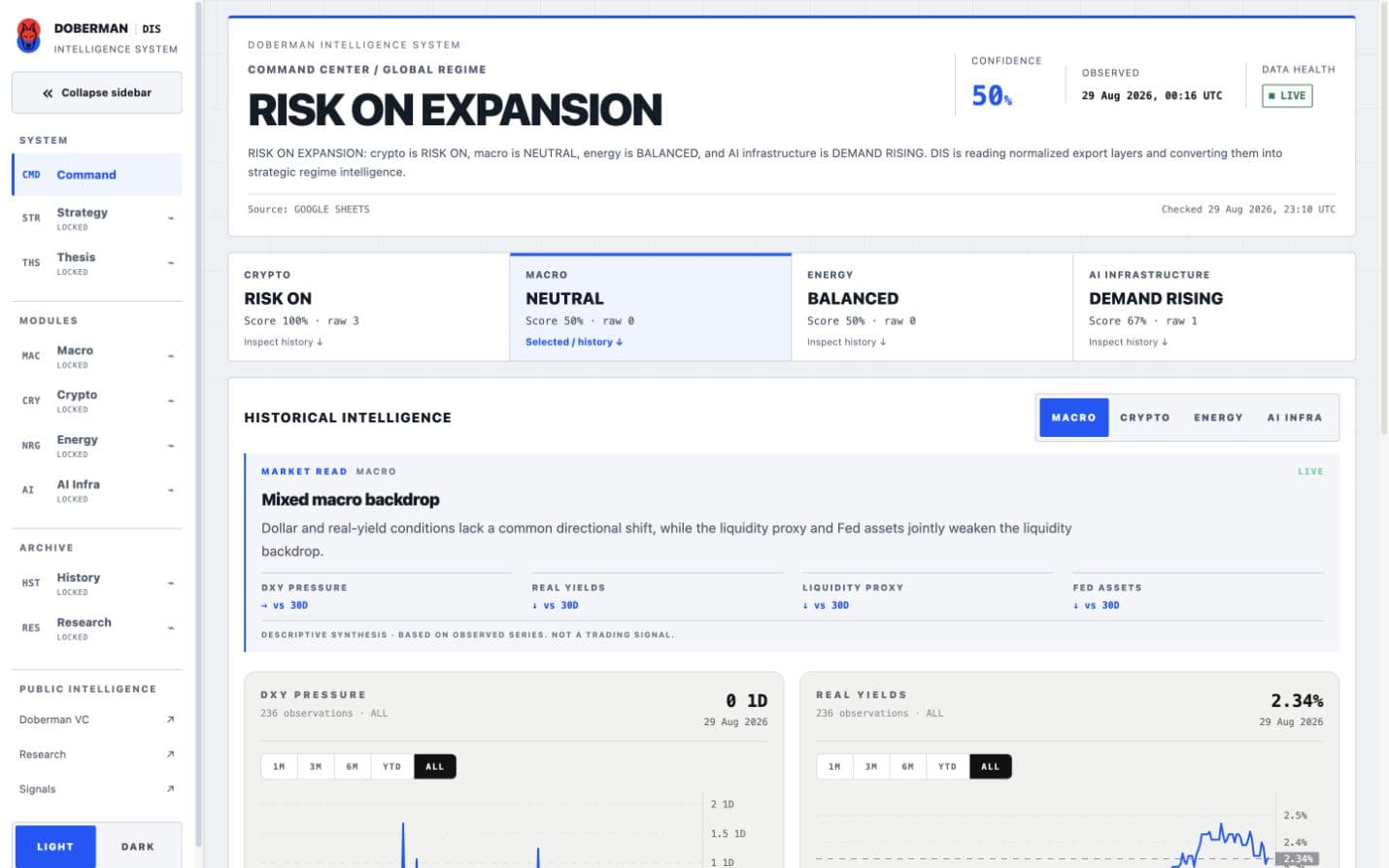Collapse the sidebar

[x=97, y=93]
